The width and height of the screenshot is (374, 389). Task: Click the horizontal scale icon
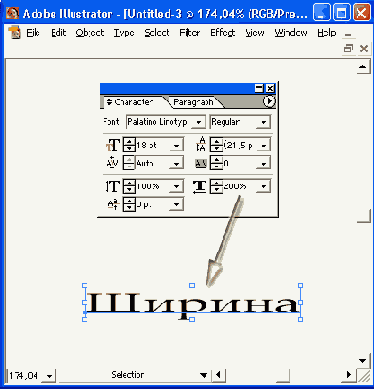pos(199,187)
